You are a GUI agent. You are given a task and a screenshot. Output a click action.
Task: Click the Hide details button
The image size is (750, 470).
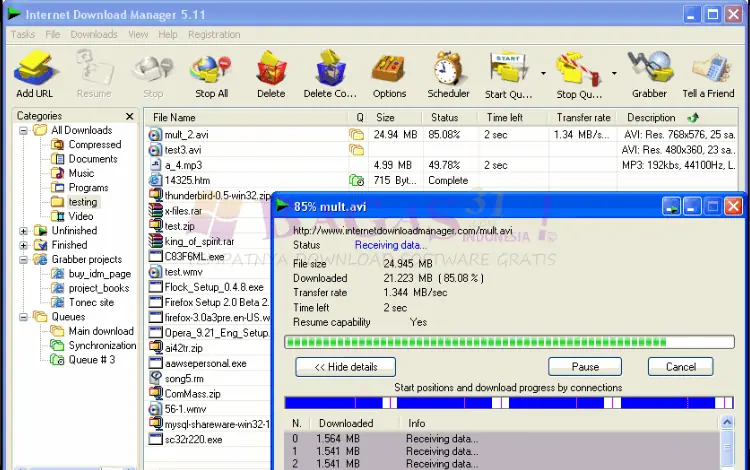point(345,367)
